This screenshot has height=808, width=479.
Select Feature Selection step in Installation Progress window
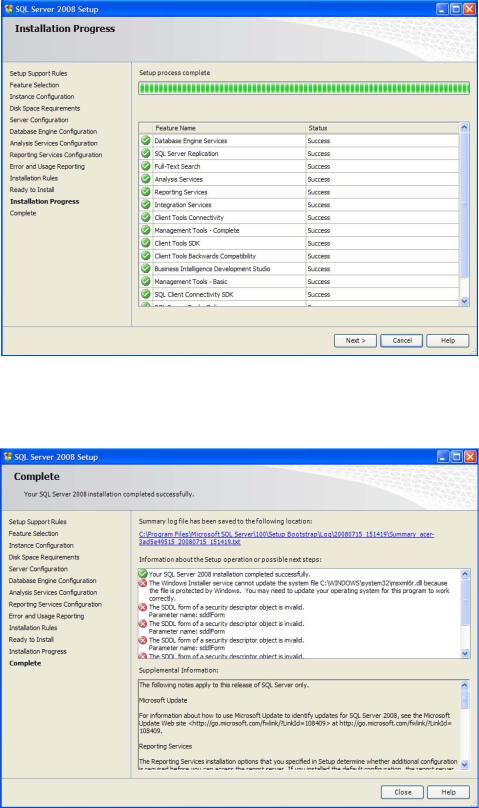[34, 85]
